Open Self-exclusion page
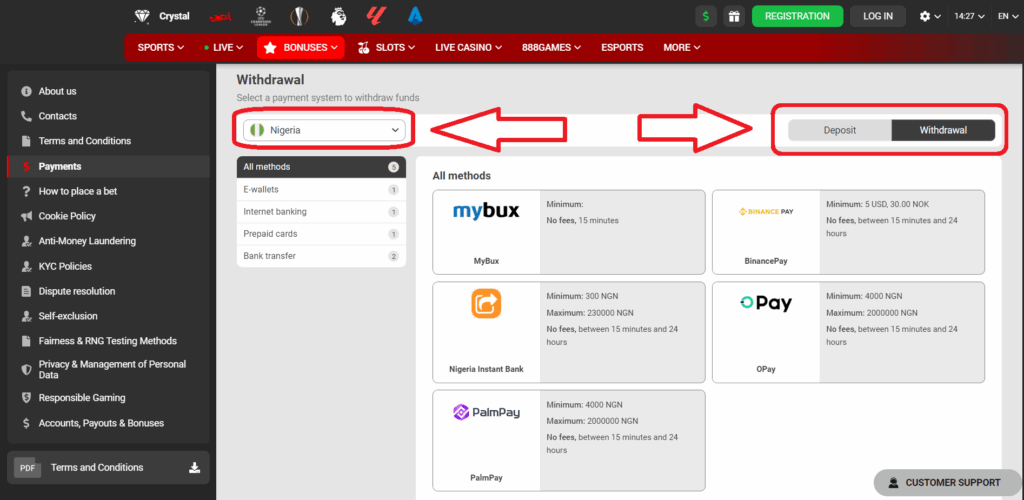Viewport: 1024px width, 500px height. pos(108,316)
